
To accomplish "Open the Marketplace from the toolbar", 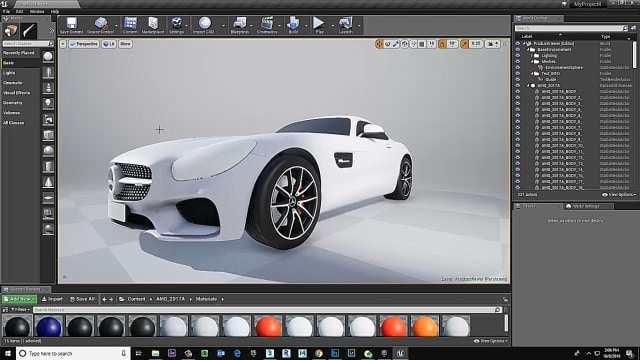I will pos(153,25).
